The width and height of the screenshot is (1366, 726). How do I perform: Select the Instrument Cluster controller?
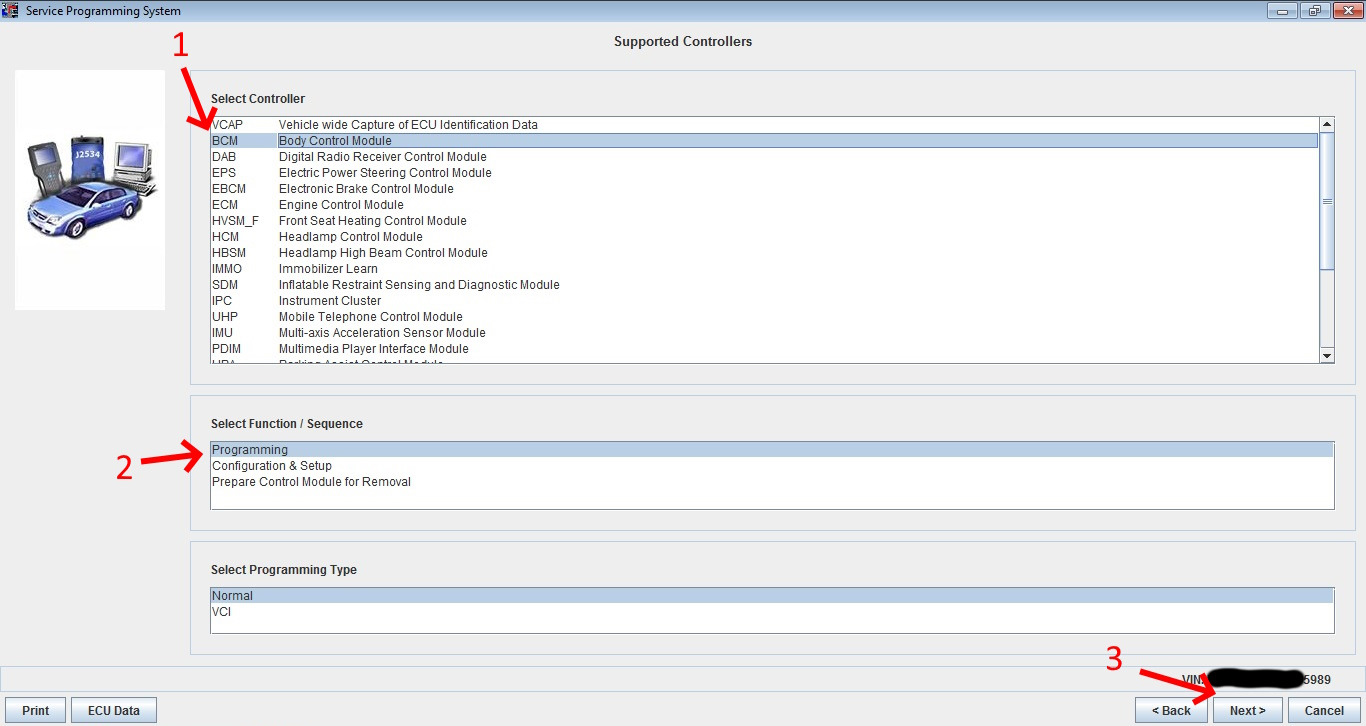(765, 301)
